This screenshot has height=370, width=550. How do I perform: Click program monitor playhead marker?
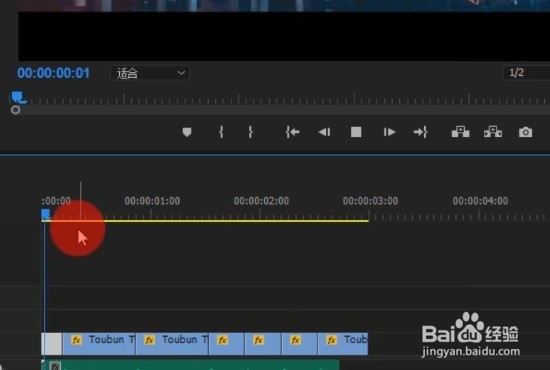coord(18,97)
